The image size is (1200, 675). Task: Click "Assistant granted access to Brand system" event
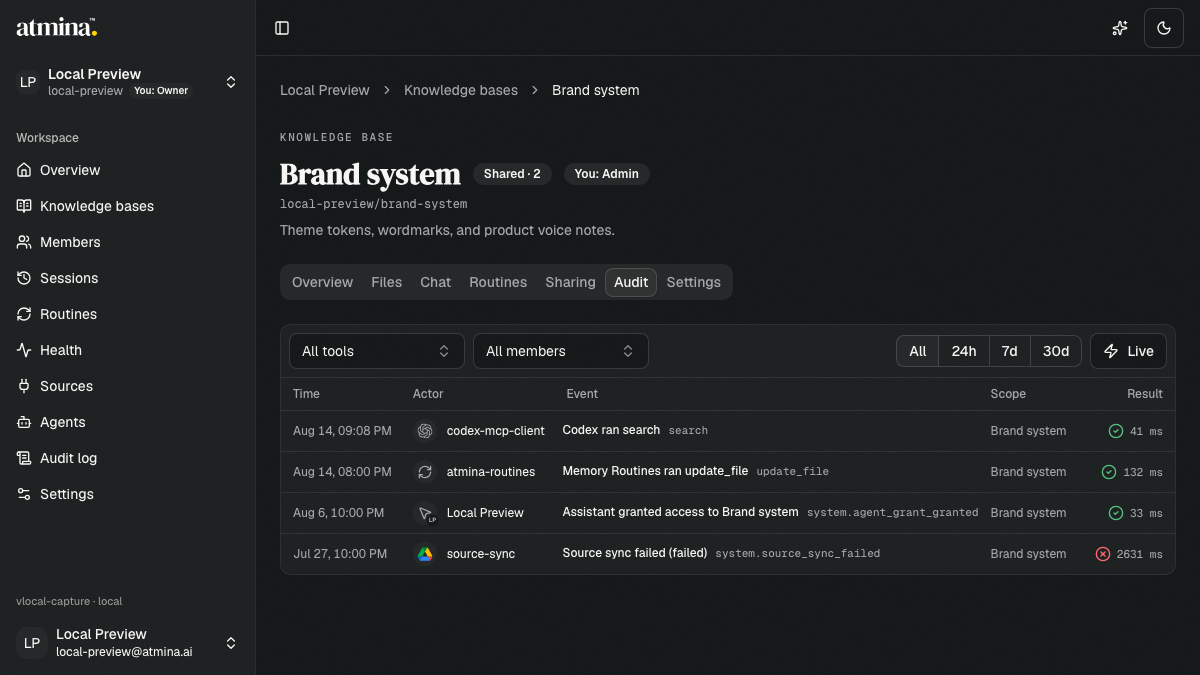680,512
